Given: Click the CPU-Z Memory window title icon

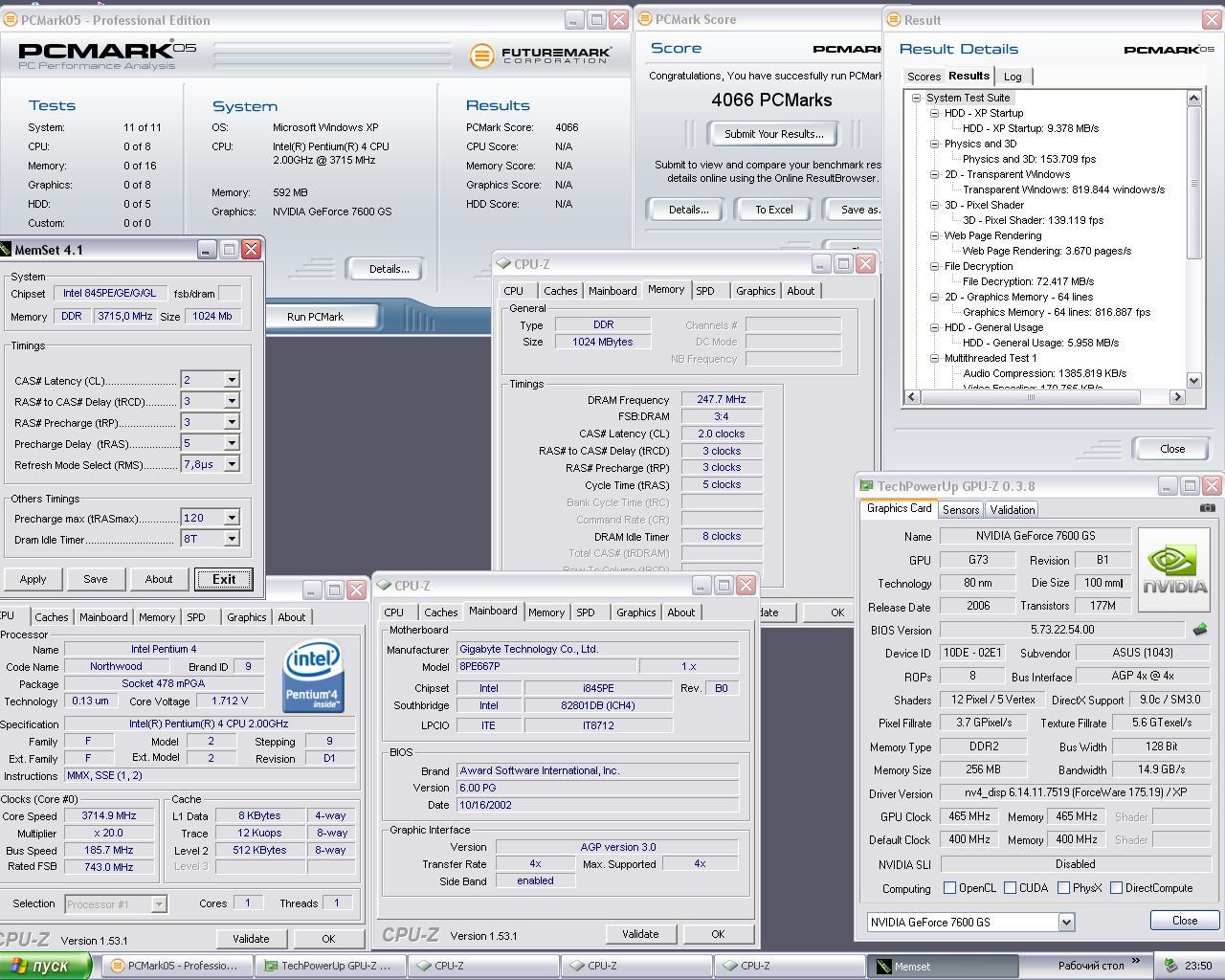Looking at the screenshot, I should click(504, 264).
